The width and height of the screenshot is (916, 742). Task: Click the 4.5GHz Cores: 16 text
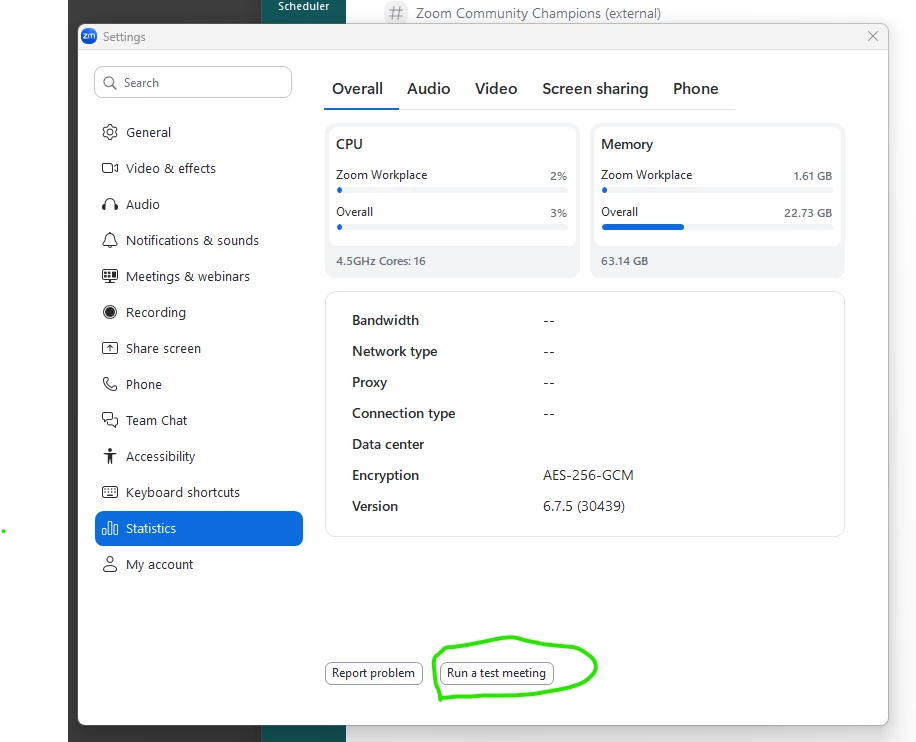381,261
